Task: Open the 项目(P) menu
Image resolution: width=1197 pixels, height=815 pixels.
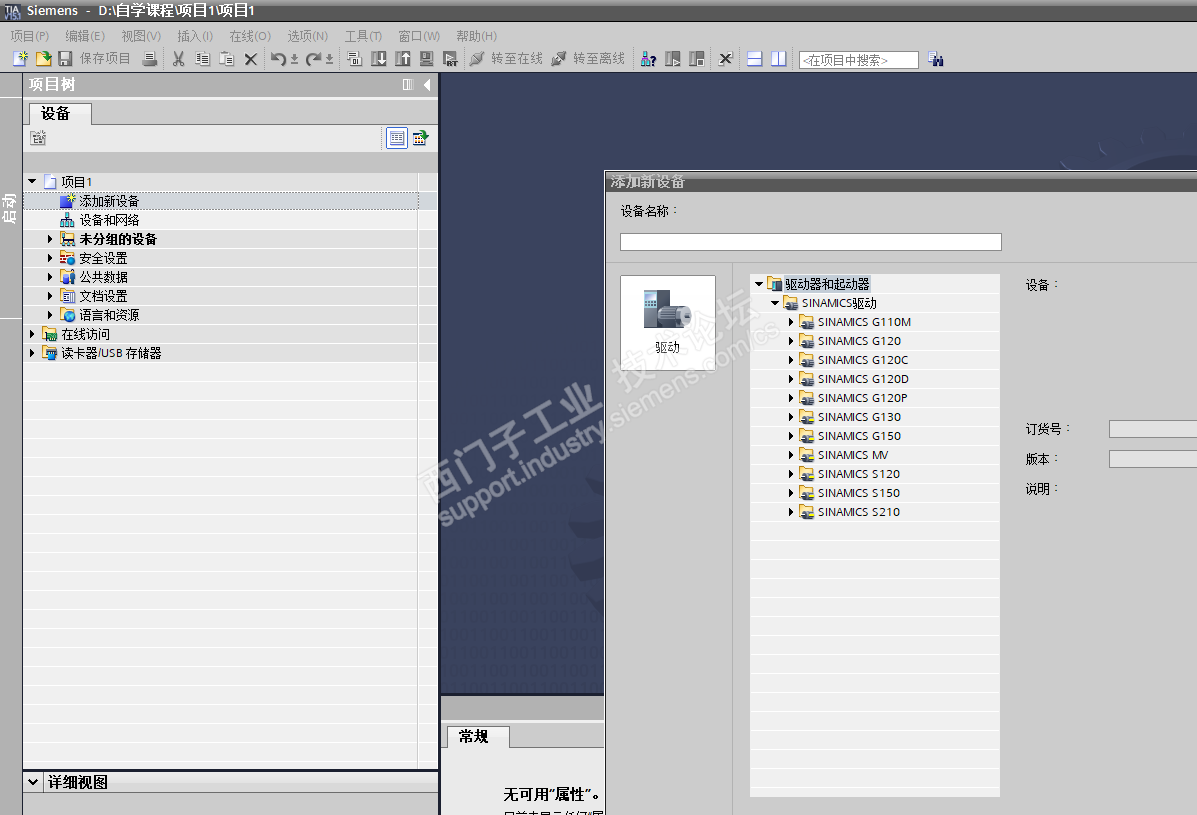Action: (x=30, y=36)
